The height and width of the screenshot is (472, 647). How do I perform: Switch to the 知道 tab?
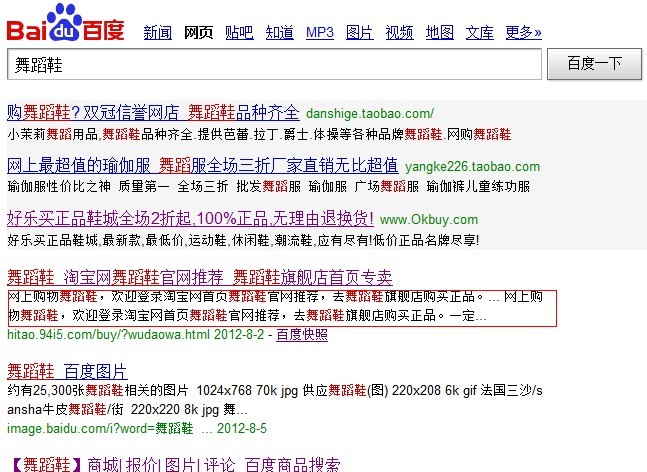click(279, 33)
